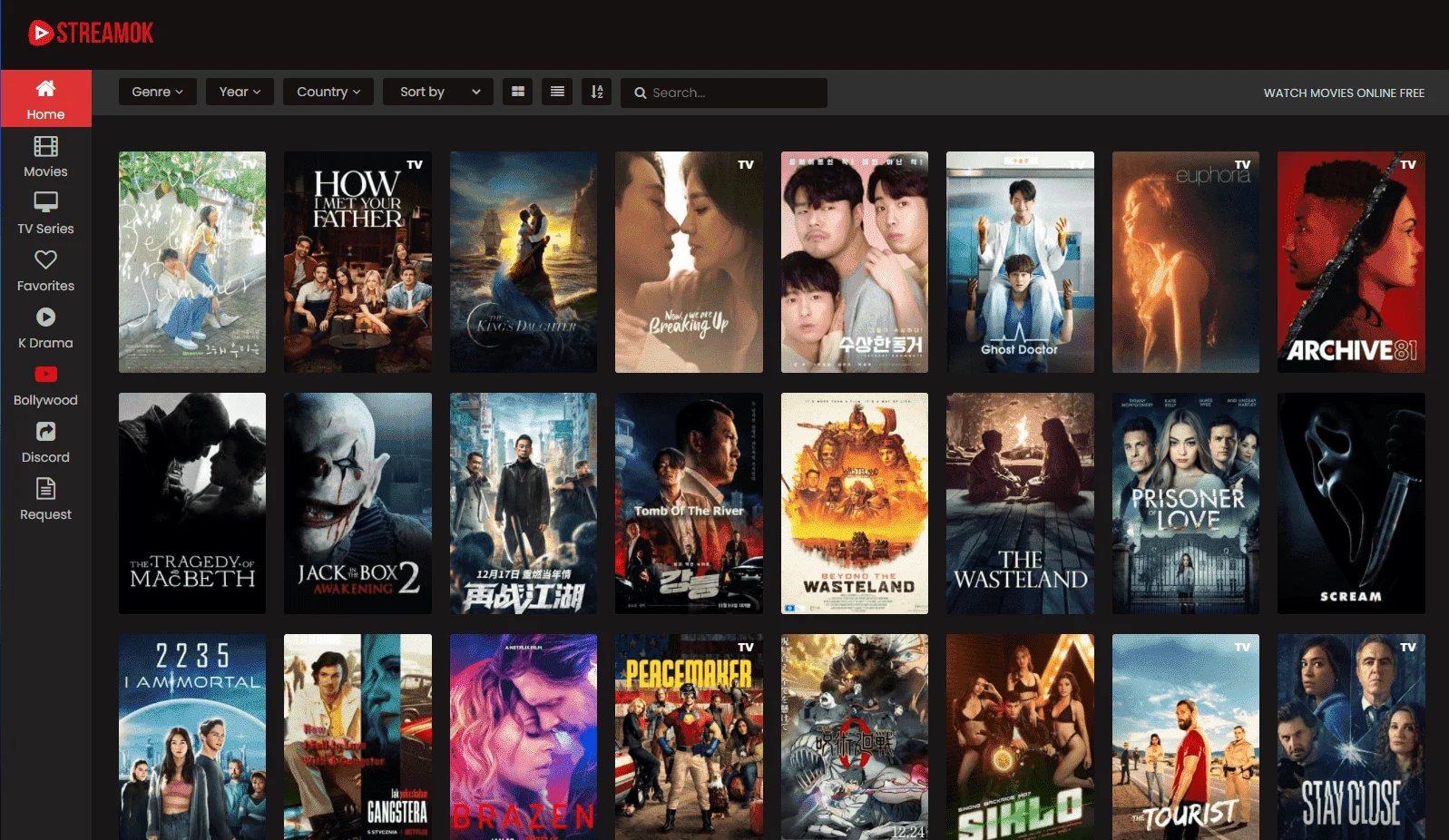Open Scream poster

[x=1351, y=503]
